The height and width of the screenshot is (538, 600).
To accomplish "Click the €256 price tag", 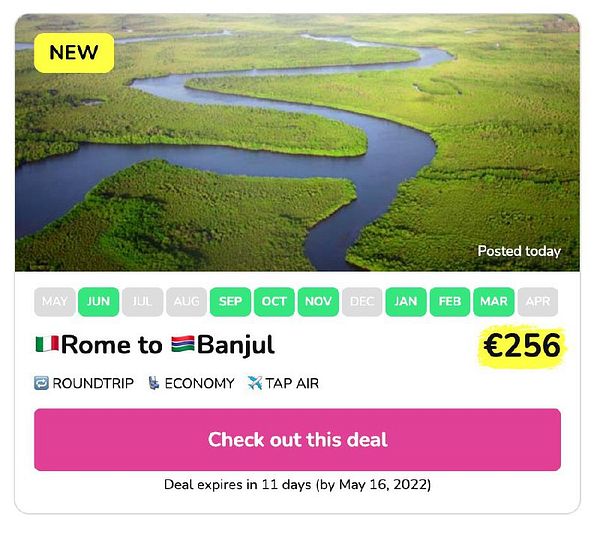I will [522, 346].
